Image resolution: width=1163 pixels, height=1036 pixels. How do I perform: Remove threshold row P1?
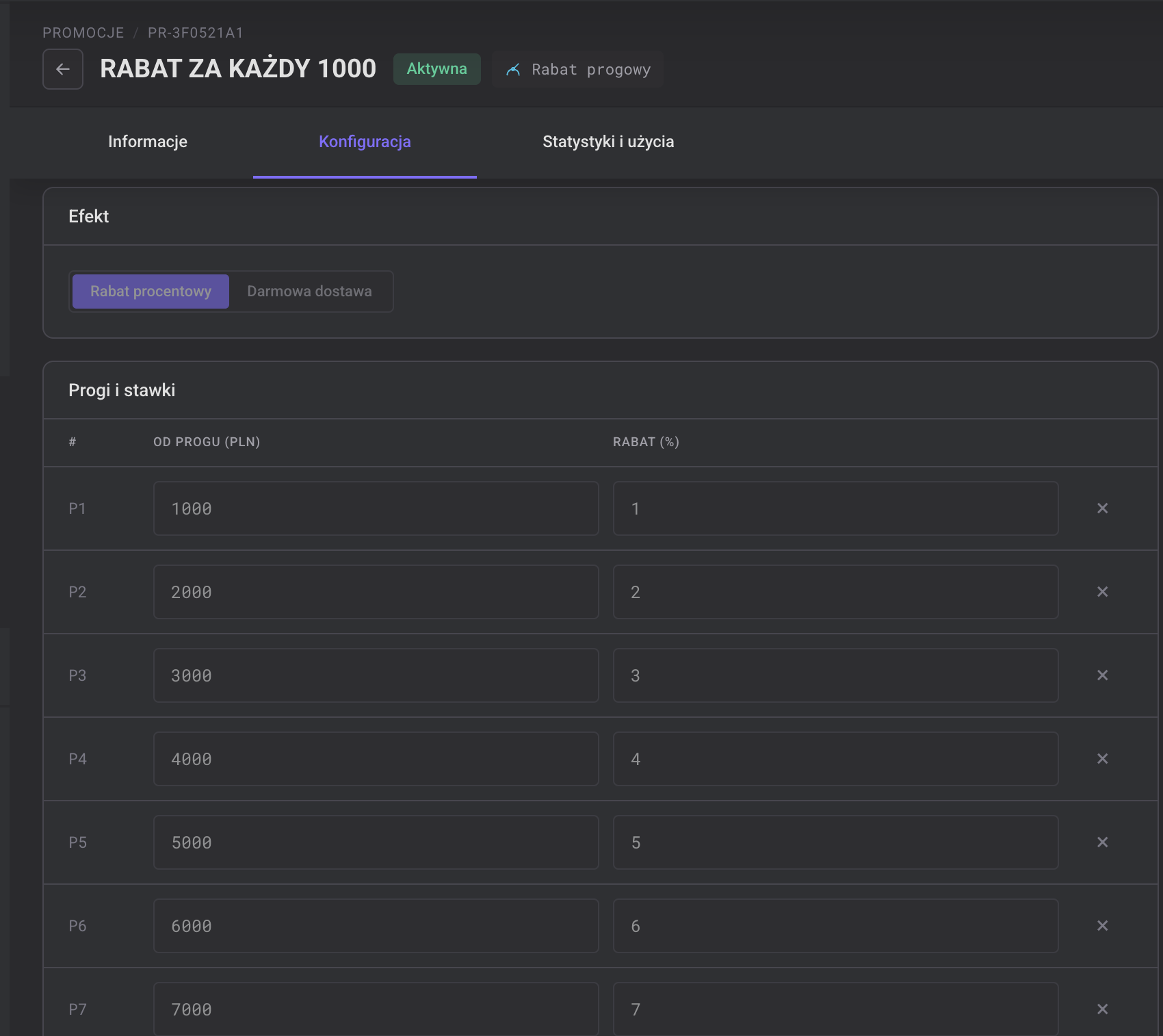click(1102, 508)
